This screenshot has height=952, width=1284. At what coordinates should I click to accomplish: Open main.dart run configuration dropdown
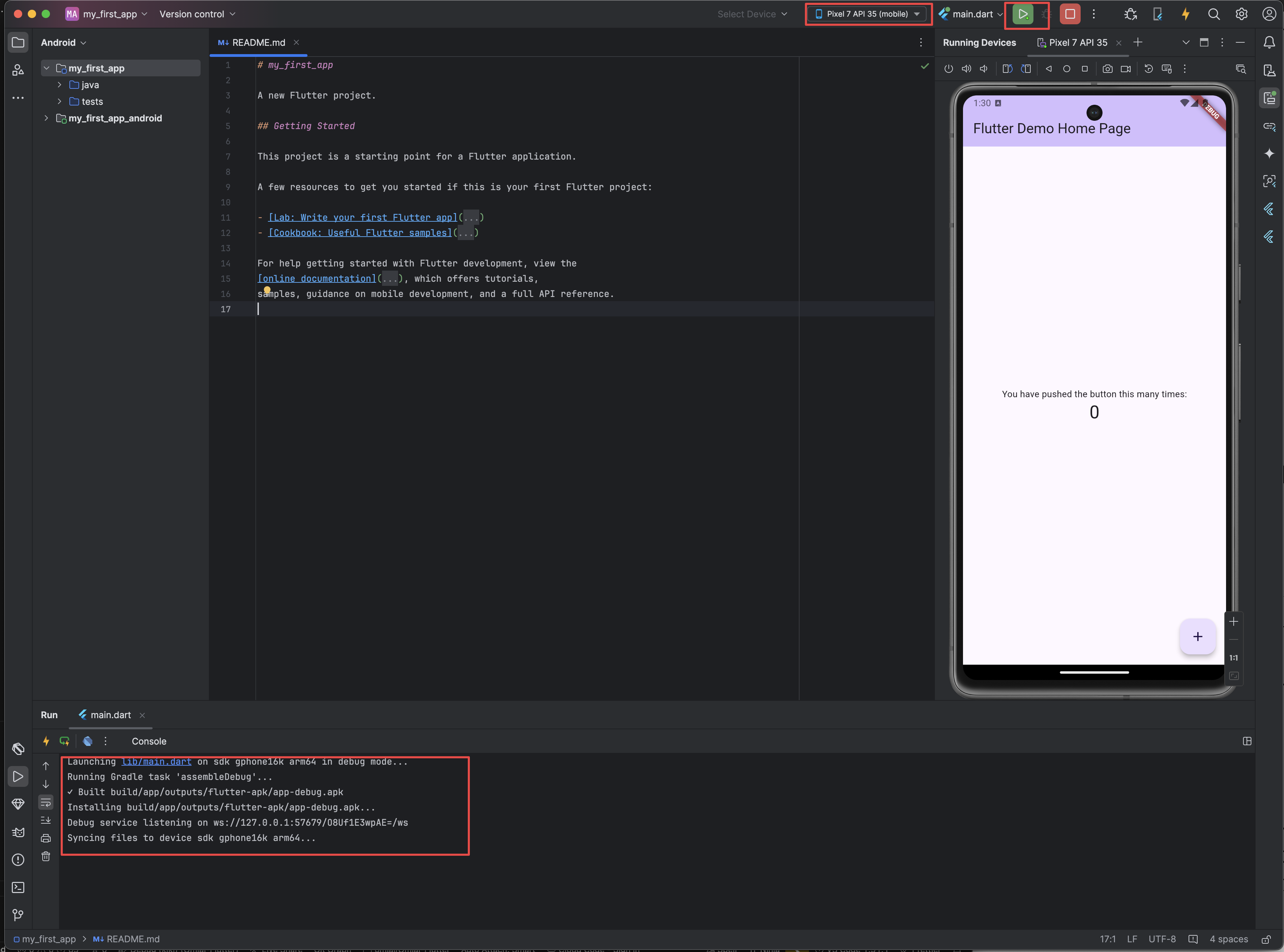tap(971, 15)
